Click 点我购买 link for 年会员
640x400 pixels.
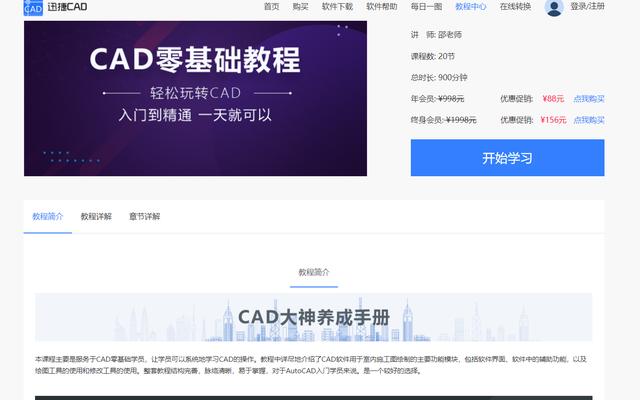[589, 99]
